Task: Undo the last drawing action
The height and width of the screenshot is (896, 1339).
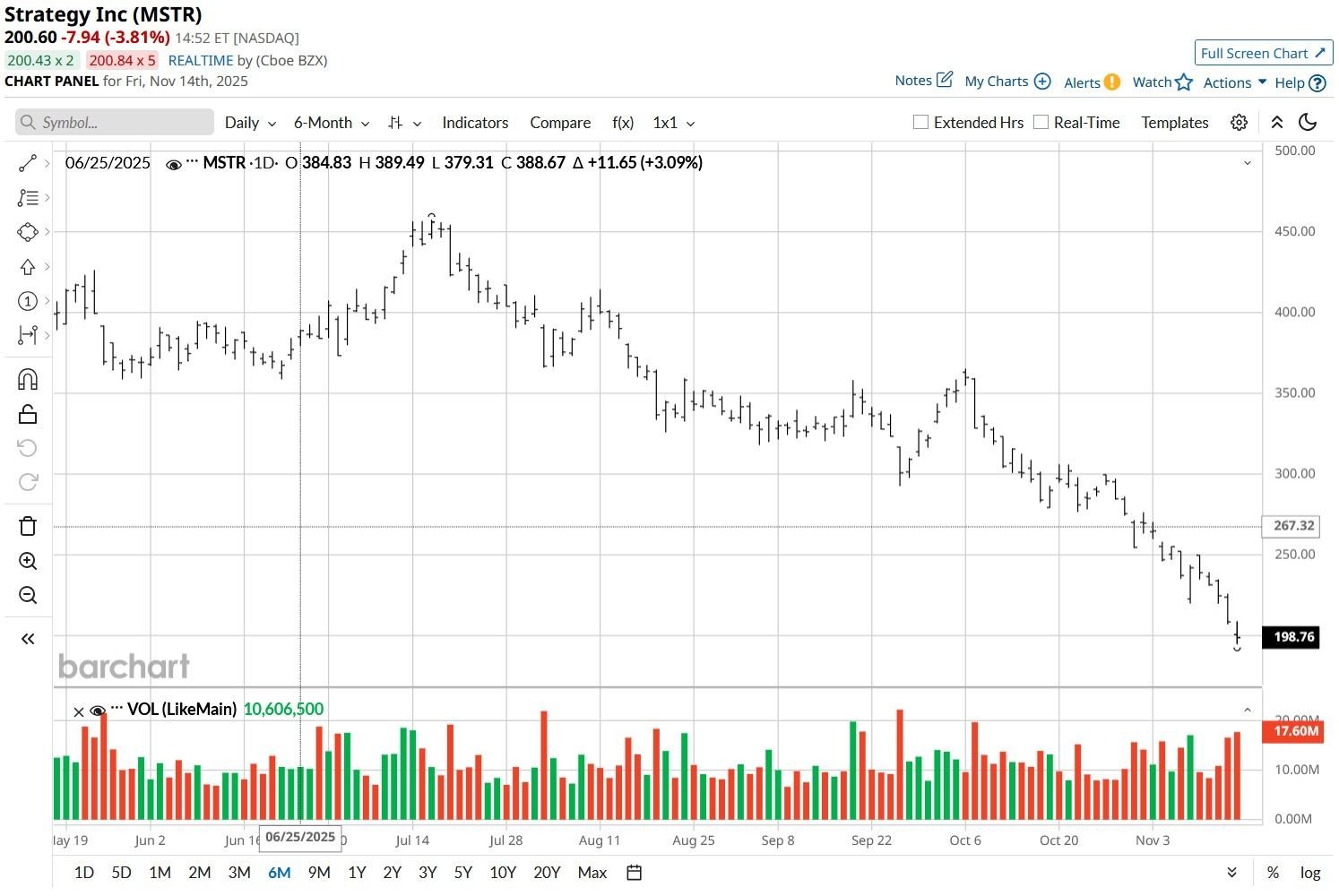Action: click(28, 447)
